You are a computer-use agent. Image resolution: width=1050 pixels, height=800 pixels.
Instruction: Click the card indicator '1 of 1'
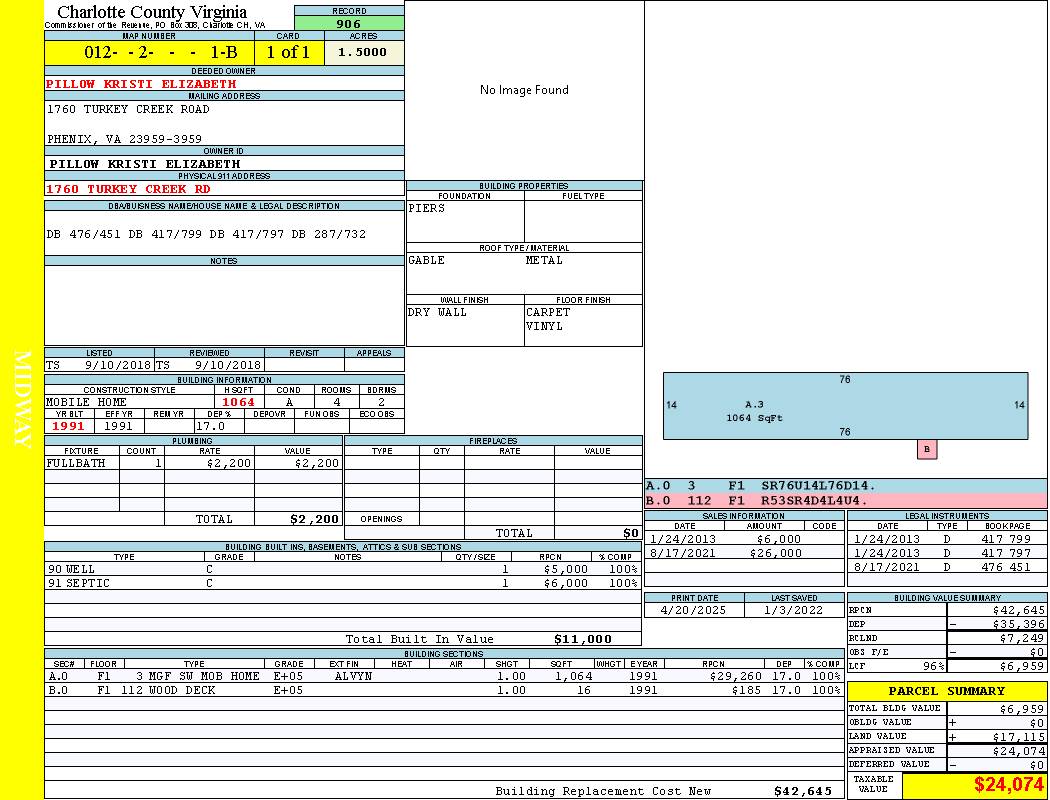288,53
